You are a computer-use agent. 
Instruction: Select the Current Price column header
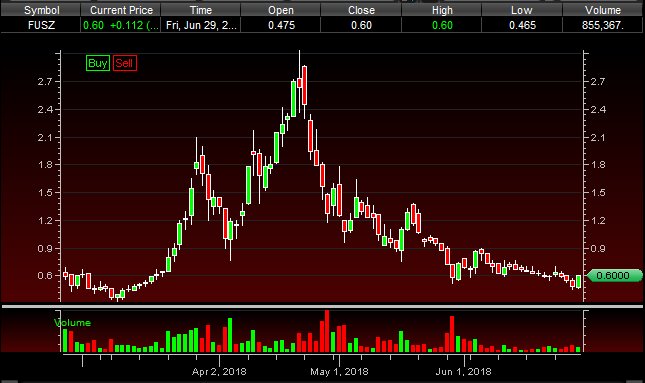[121, 10]
